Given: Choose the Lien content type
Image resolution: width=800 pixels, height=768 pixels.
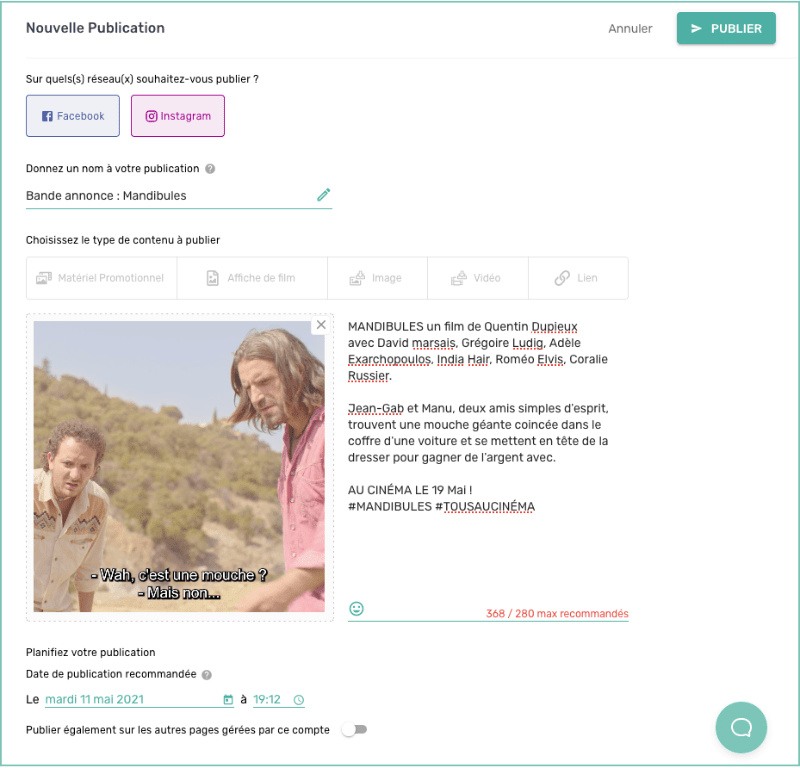Looking at the screenshot, I should (578, 278).
